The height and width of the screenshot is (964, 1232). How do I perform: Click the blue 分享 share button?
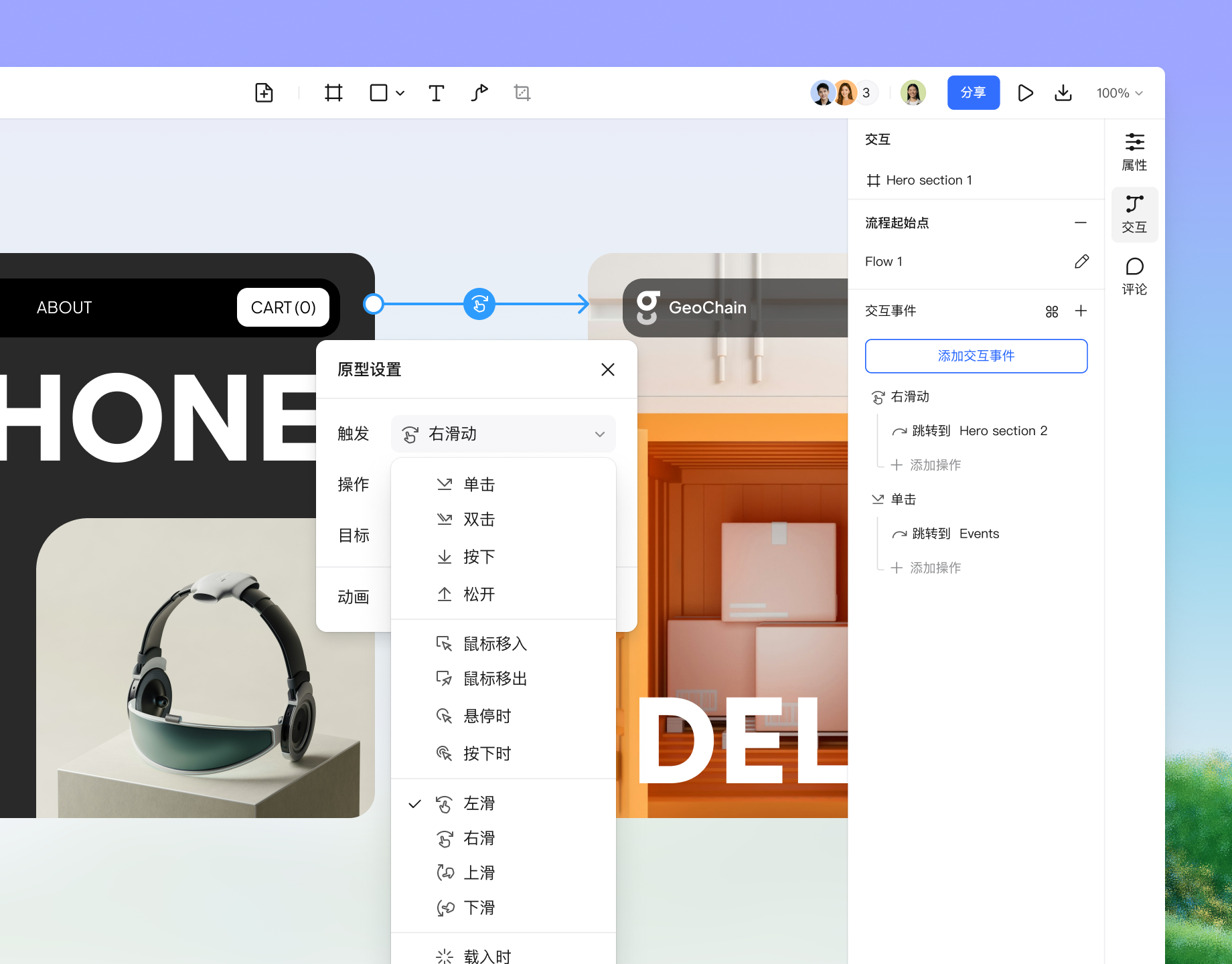(x=973, y=92)
